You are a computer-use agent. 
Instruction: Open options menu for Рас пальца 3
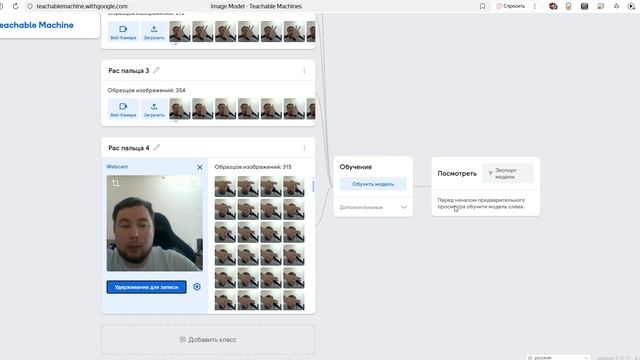[x=304, y=71]
